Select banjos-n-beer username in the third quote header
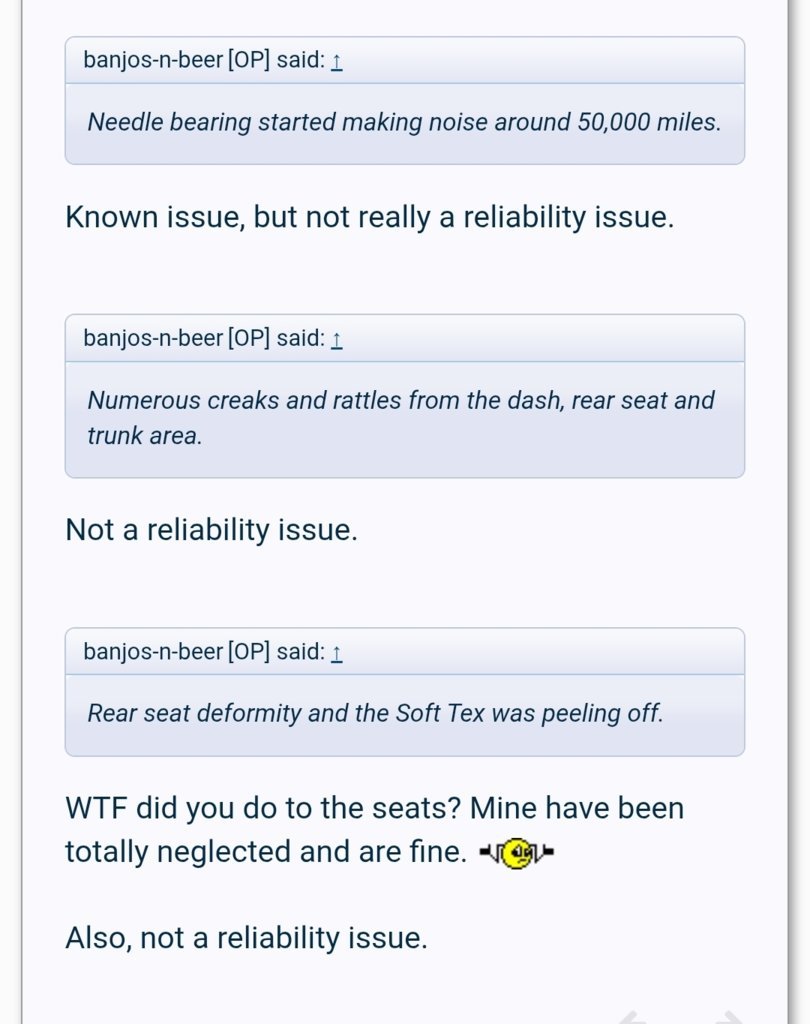Image resolution: width=810 pixels, height=1024 pixels. [x=154, y=652]
